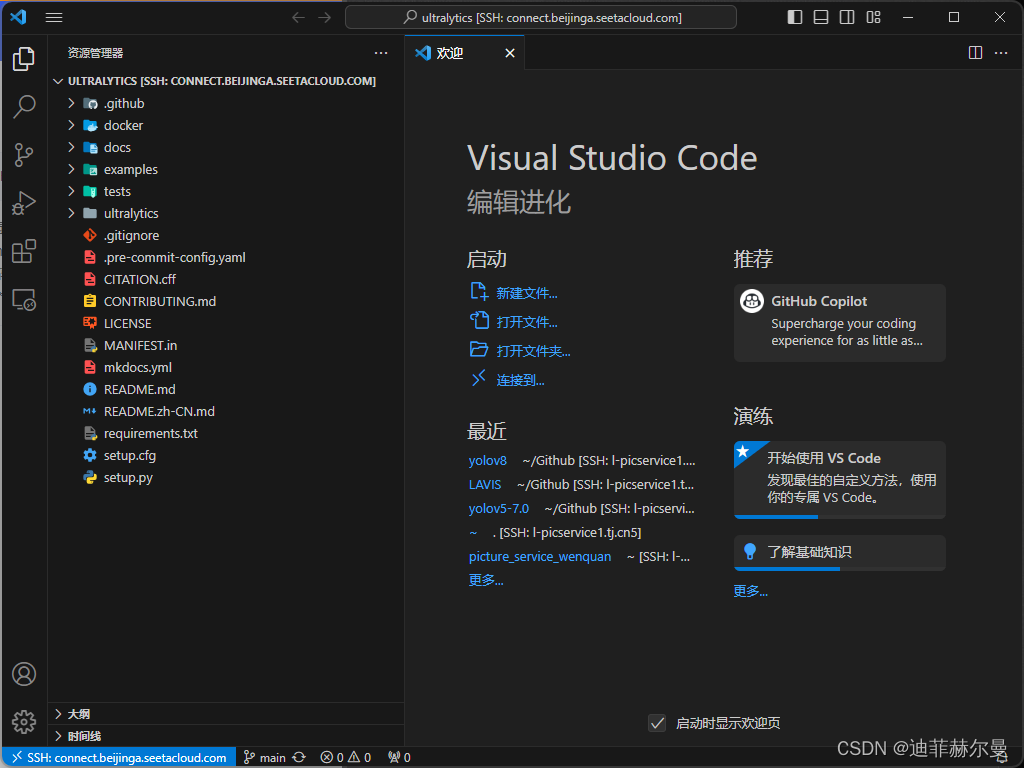Viewport: 1024px width, 768px height.
Task: Open the .gitignore file
Action: (x=226, y=235)
